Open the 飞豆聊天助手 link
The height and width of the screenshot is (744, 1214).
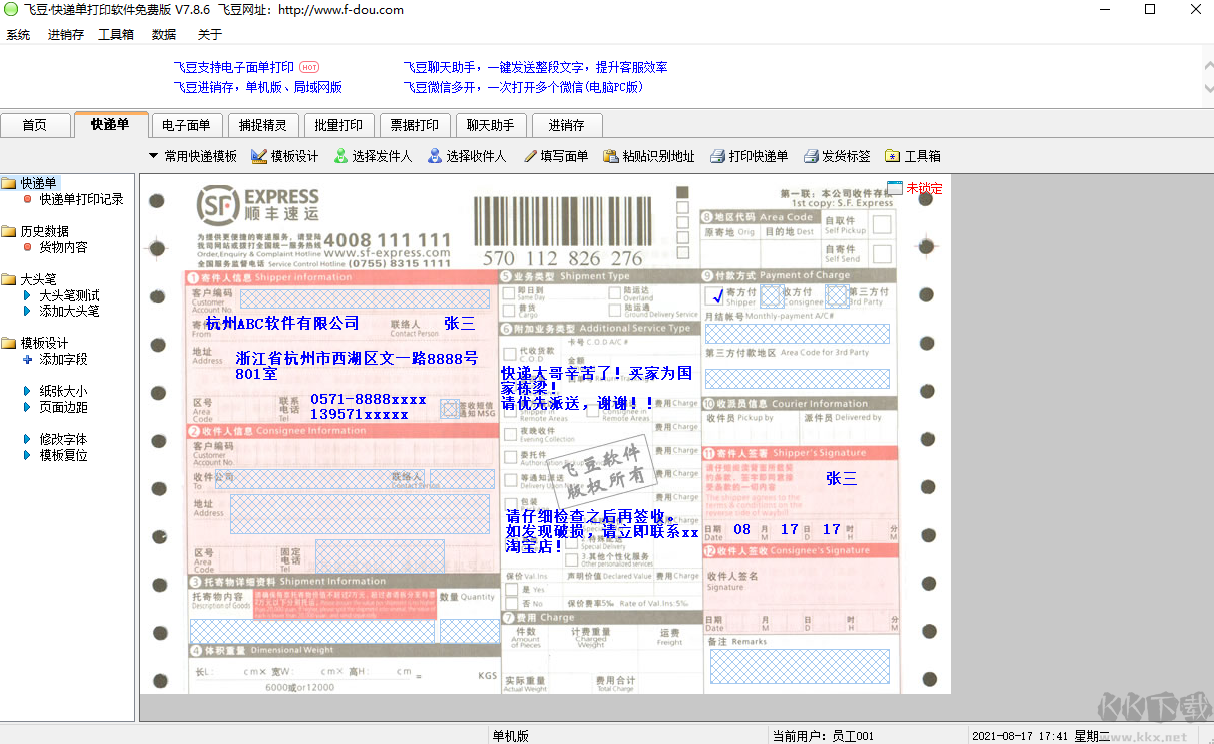coord(536,67)
